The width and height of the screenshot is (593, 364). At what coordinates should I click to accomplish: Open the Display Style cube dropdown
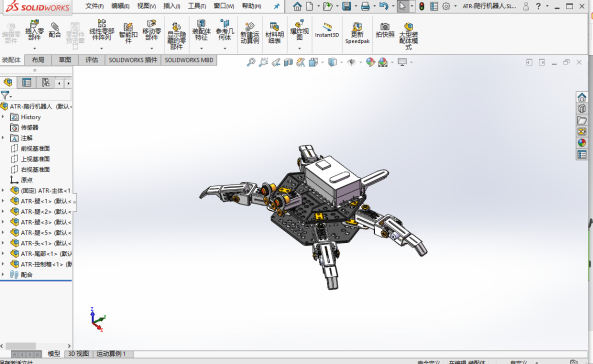(342, 62)
